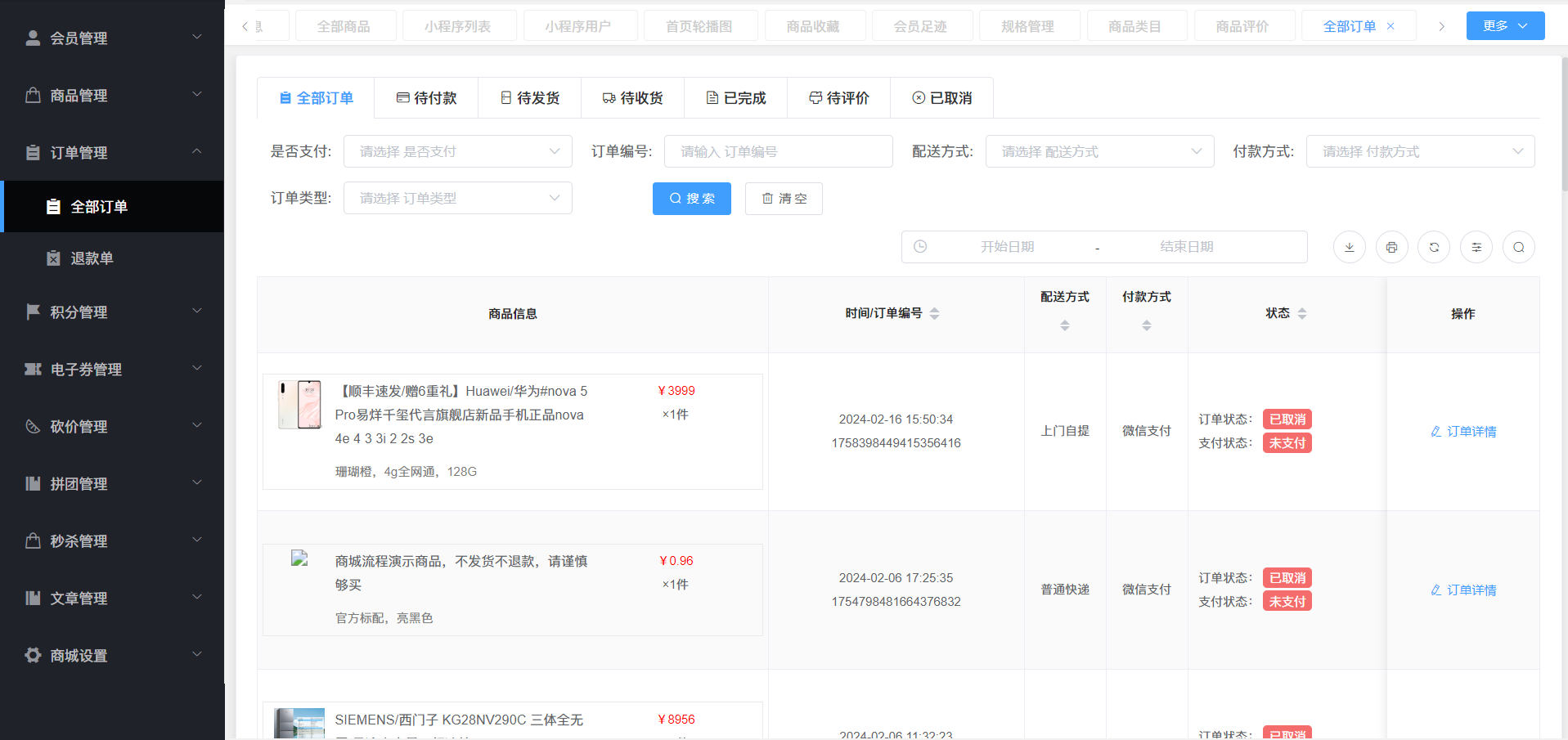Click the clock icon in date range

tap(920, 246)
